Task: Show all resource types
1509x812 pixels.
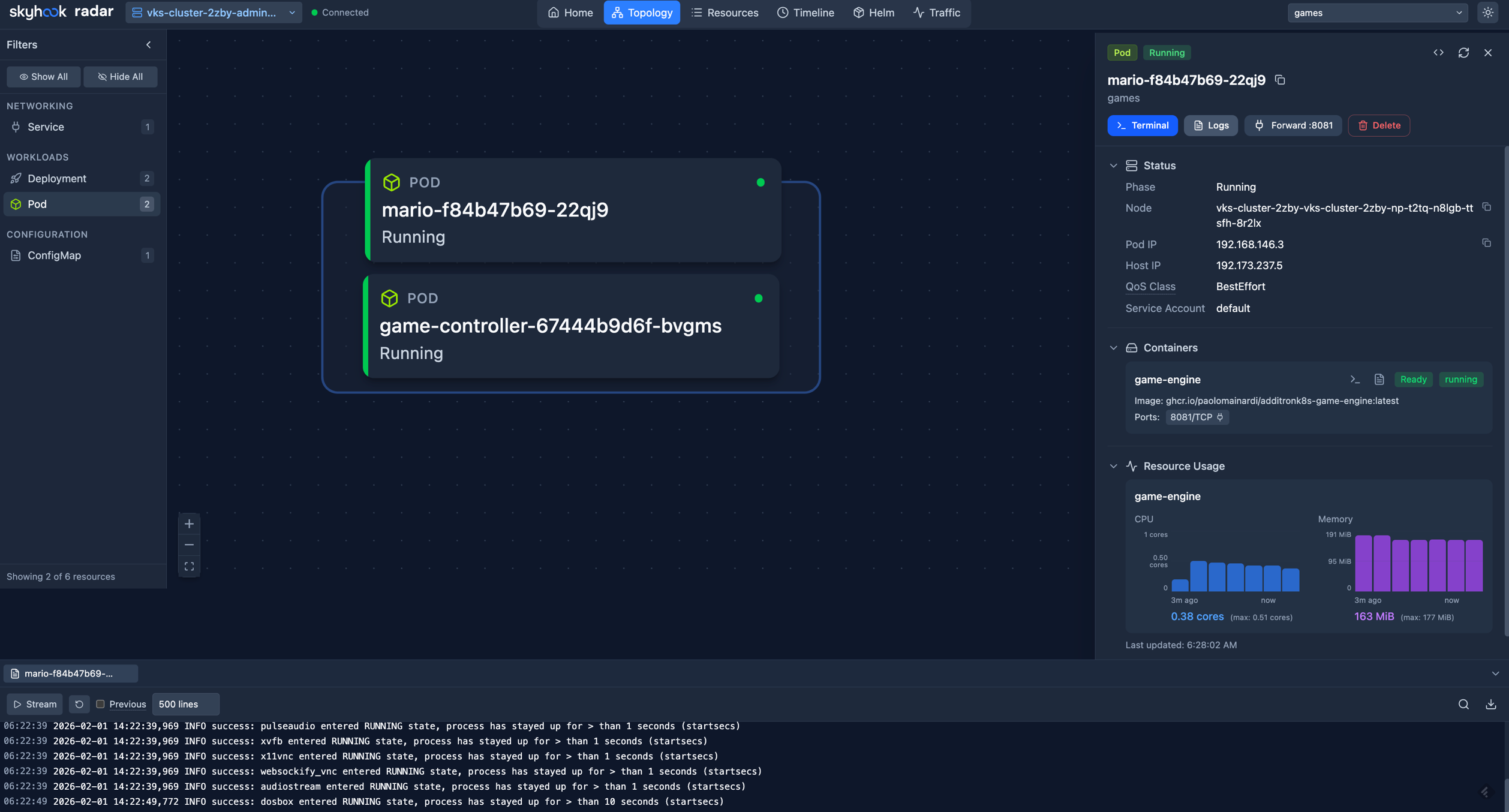Action: pos(43,77)
